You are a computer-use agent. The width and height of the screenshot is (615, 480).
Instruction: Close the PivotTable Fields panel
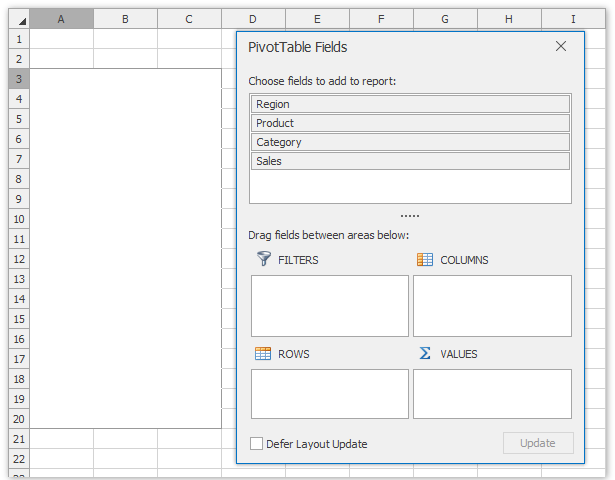(x=561, y=46)
